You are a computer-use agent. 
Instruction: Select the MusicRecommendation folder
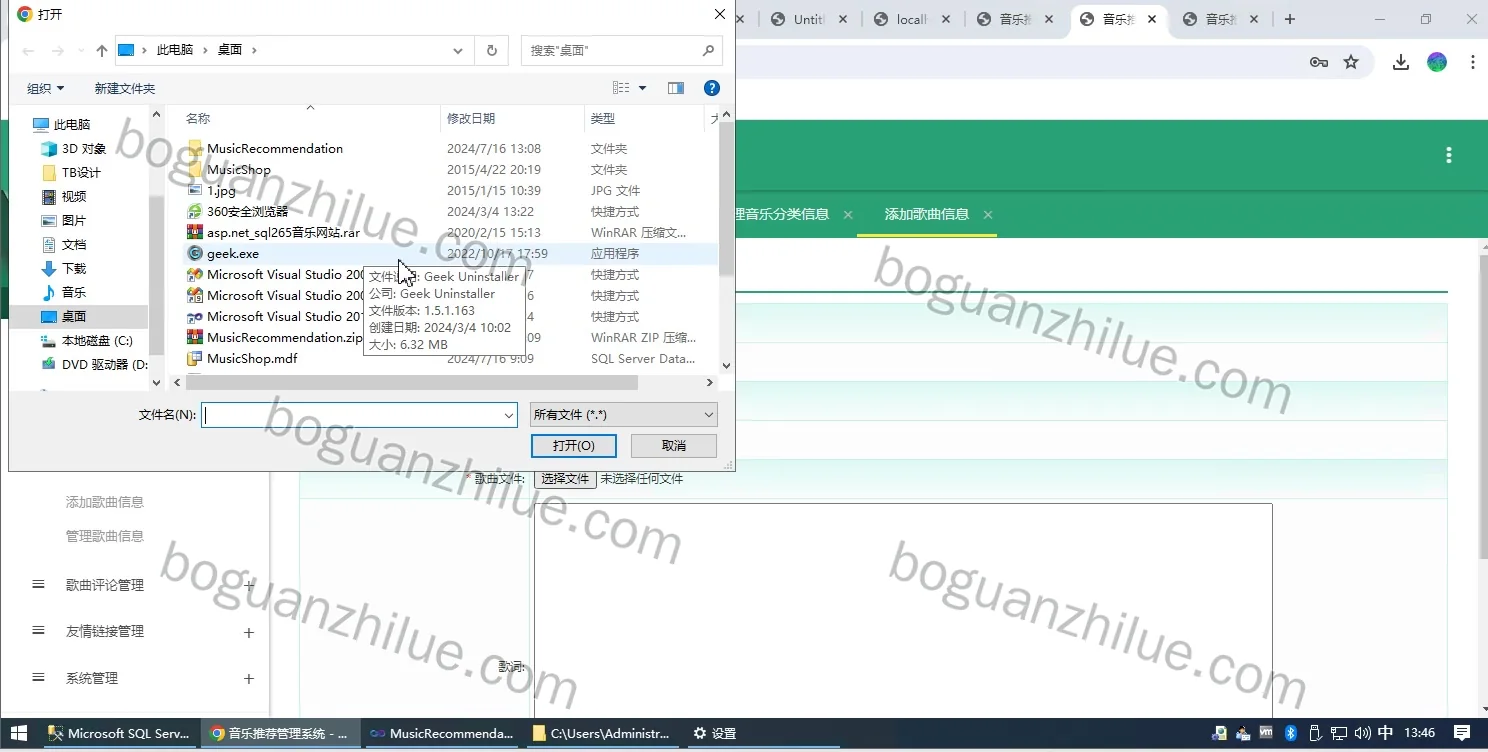[x=274, y=149]
